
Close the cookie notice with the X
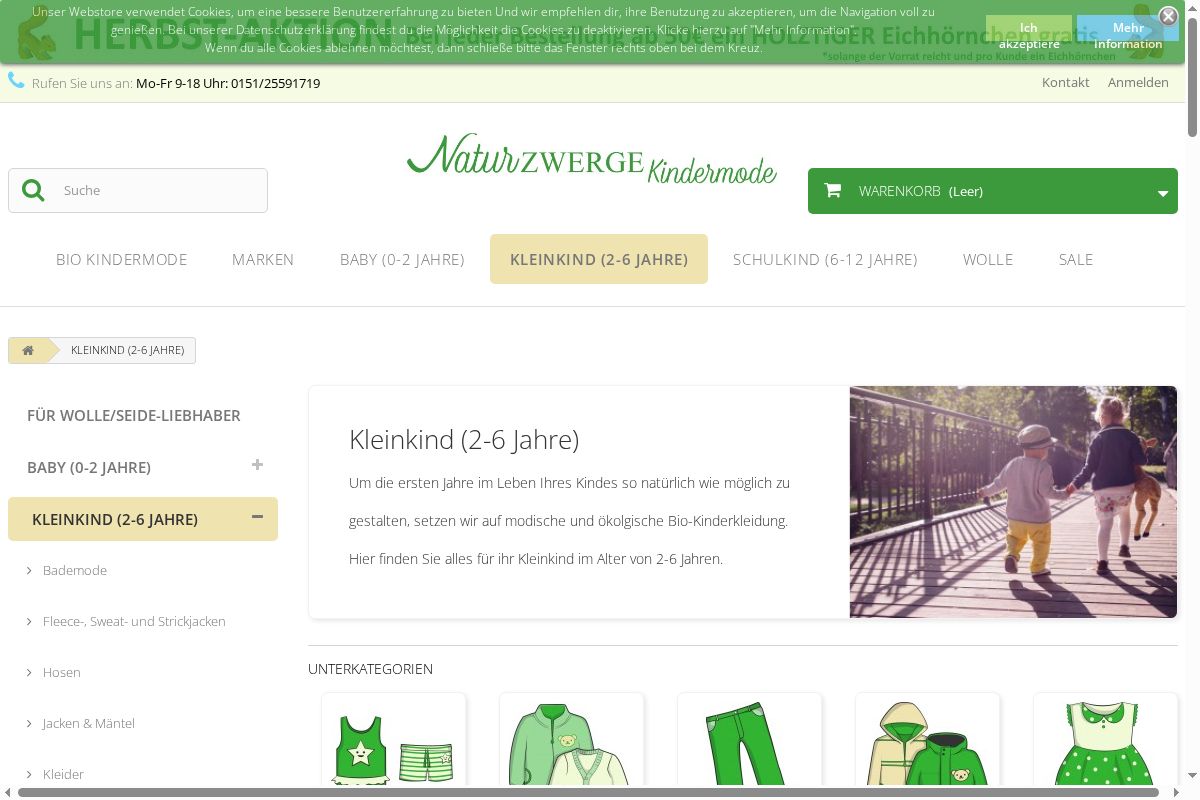tap(1168, 16)
